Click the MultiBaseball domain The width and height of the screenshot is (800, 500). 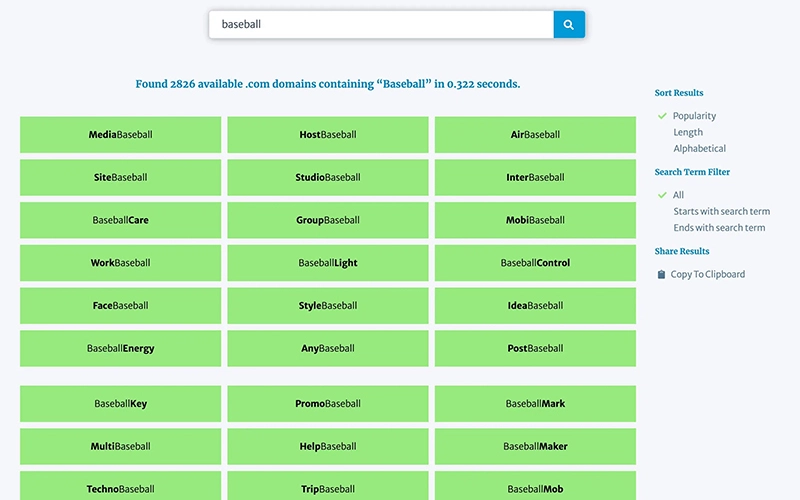coord(120,446)
